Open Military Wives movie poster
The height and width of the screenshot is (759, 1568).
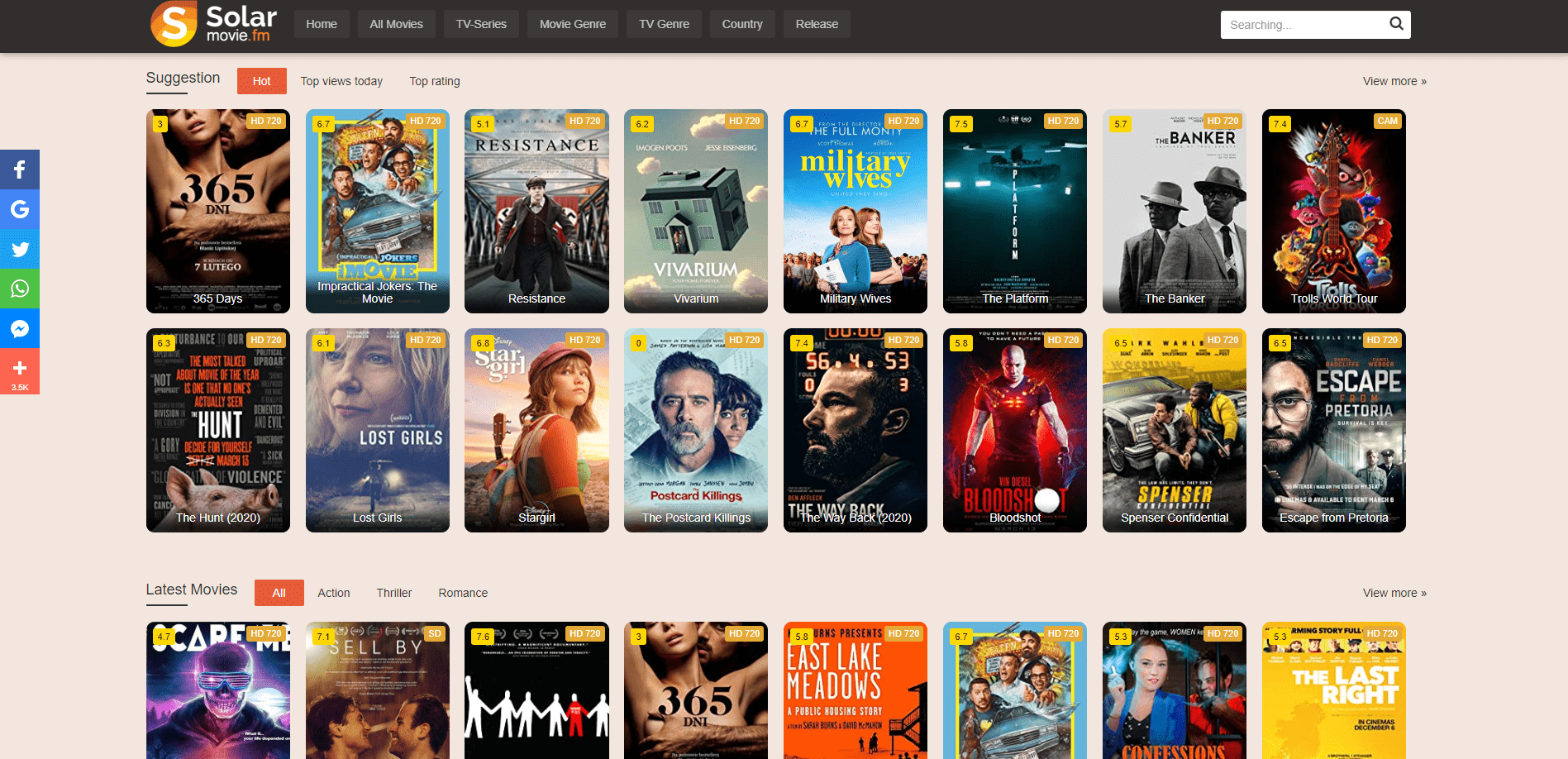pos(855,211)
